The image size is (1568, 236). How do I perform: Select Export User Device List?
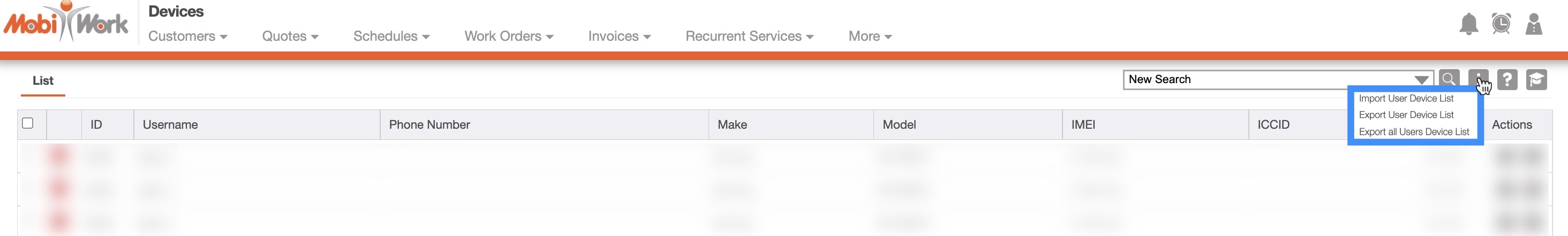click(1406, 115)
